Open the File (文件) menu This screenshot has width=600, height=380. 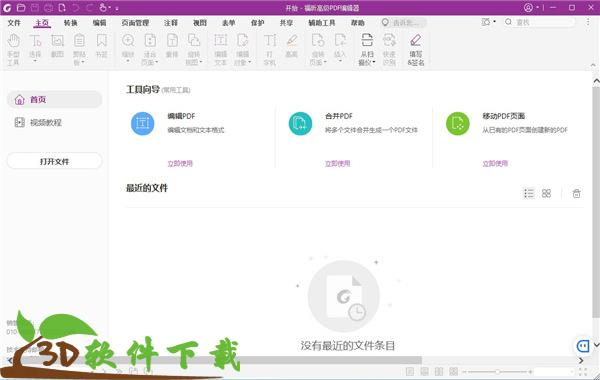pos(14,23)
